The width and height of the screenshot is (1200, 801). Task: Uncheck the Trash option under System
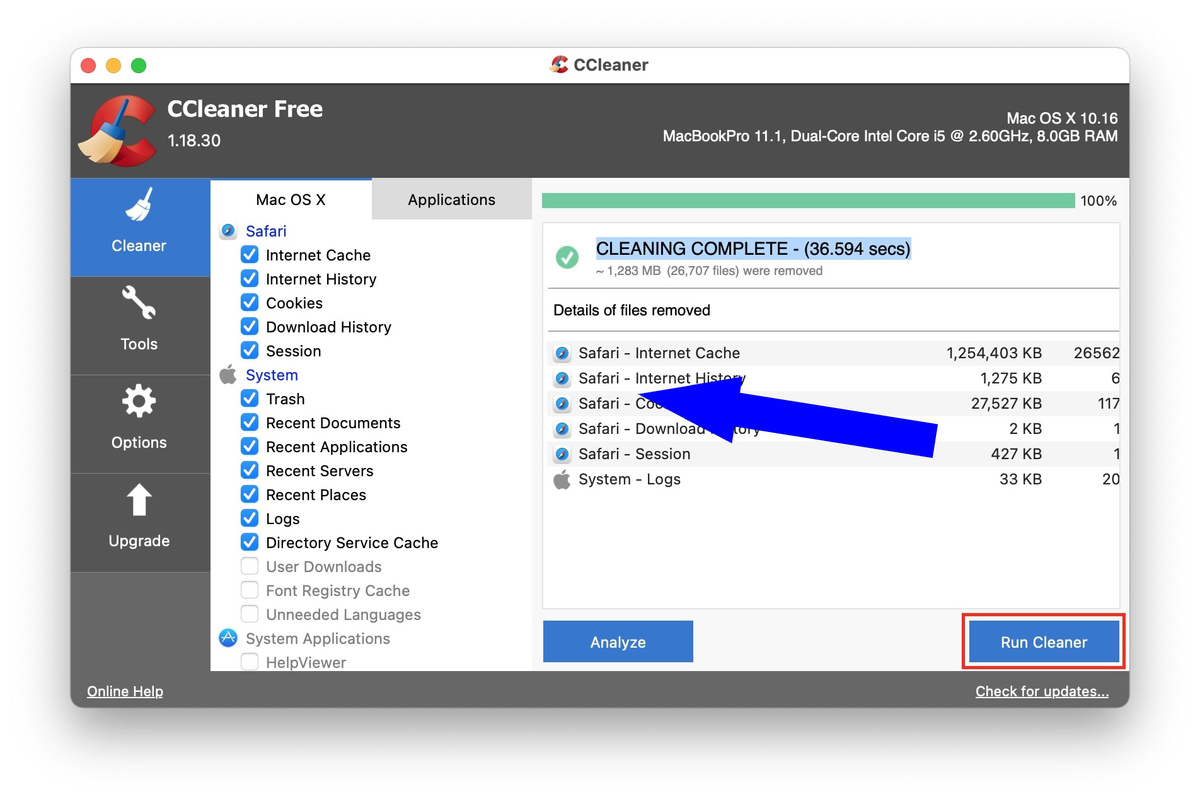(249, 399)
